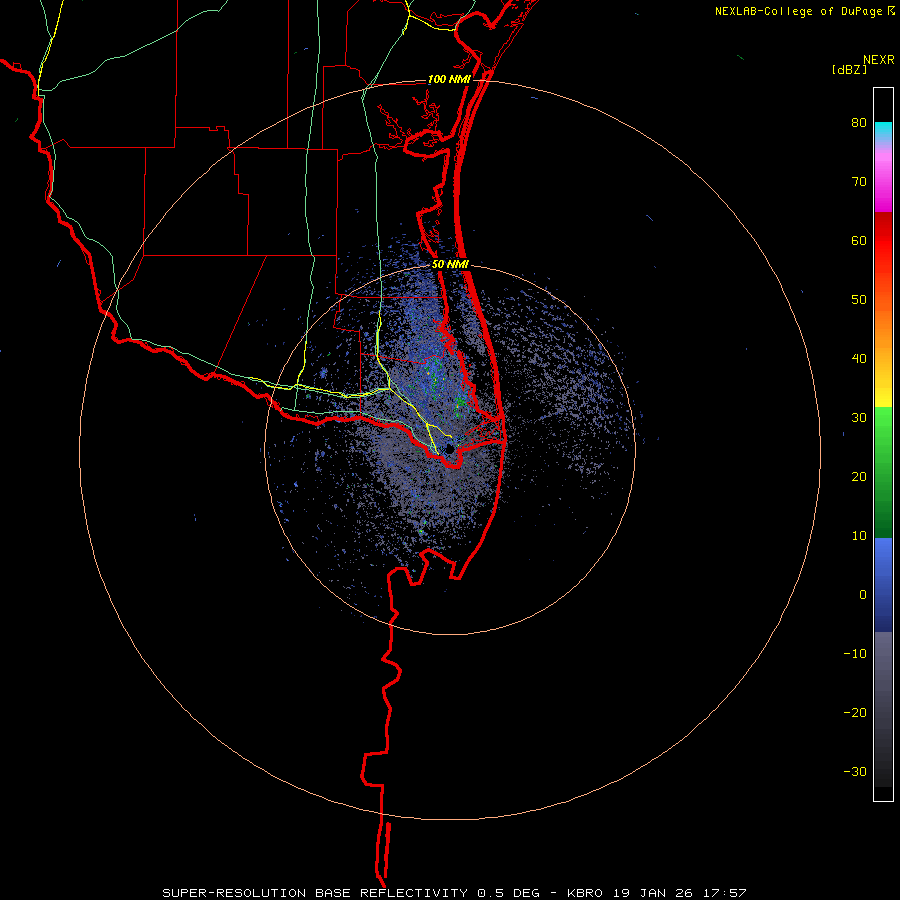This screenshot has height=900, width=900.
Task: Click the 60 dBZ scale value
Action: [x=859, y=240]
